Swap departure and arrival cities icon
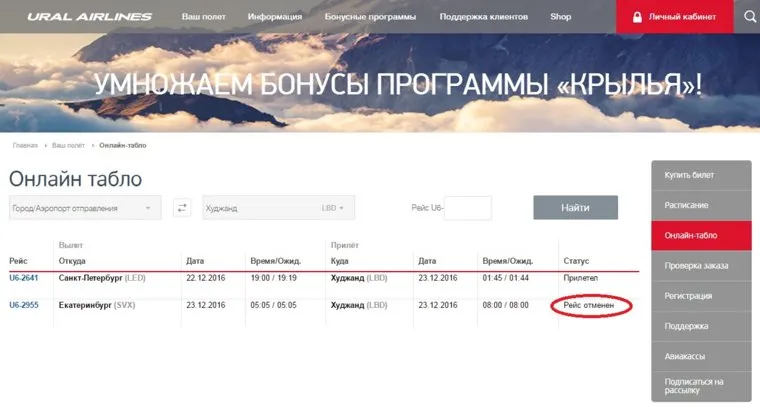 [182, 208]
